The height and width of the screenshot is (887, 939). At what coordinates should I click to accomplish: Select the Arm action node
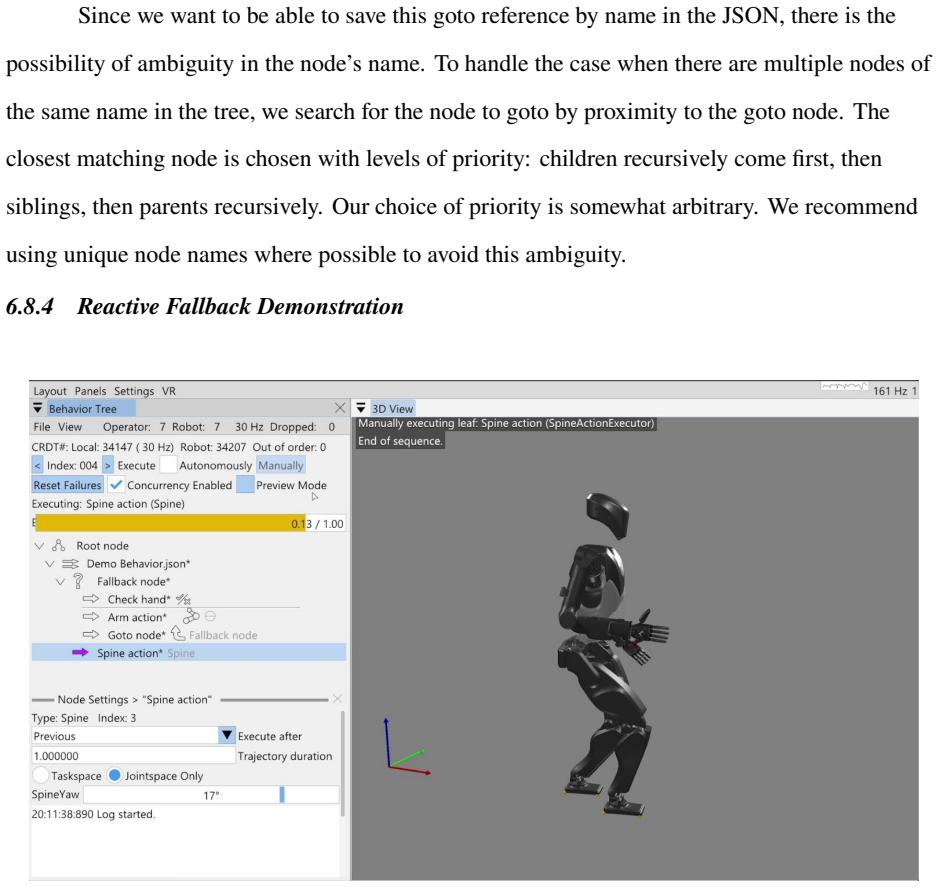[137, 617]
